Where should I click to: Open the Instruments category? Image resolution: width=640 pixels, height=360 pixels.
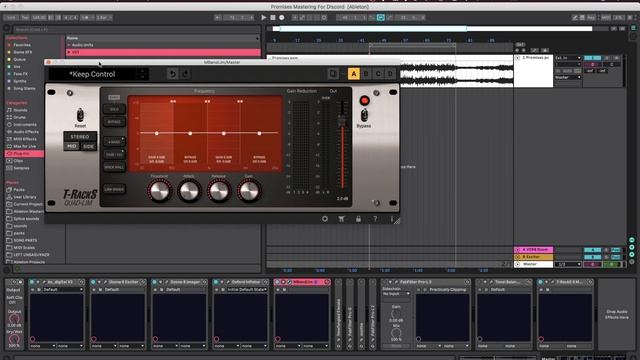(x=24, y=125)
